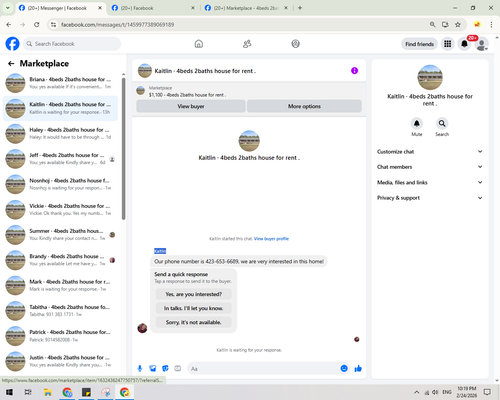
Task: Open the Friends icon in top navigation
Action: pyautogui.click(x=247, y=44)
